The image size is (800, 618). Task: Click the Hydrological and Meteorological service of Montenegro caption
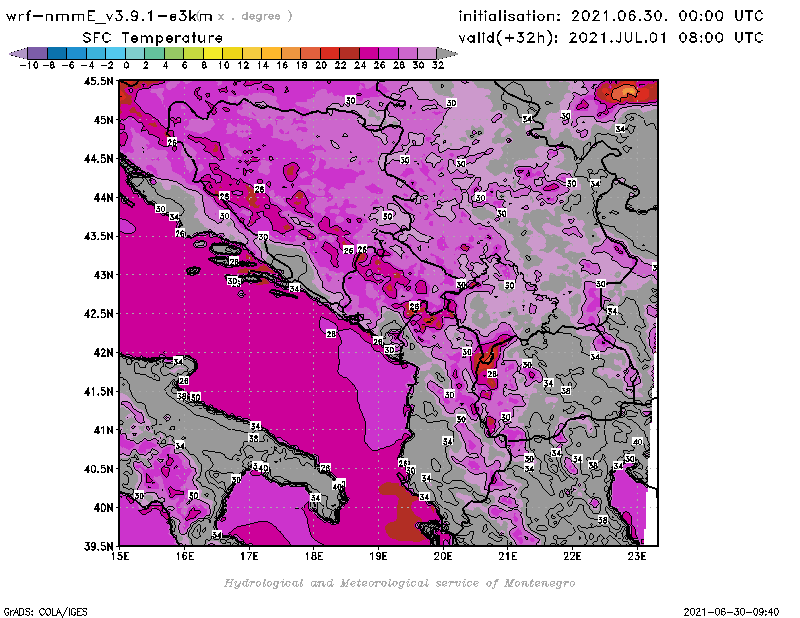click(399, 583)
